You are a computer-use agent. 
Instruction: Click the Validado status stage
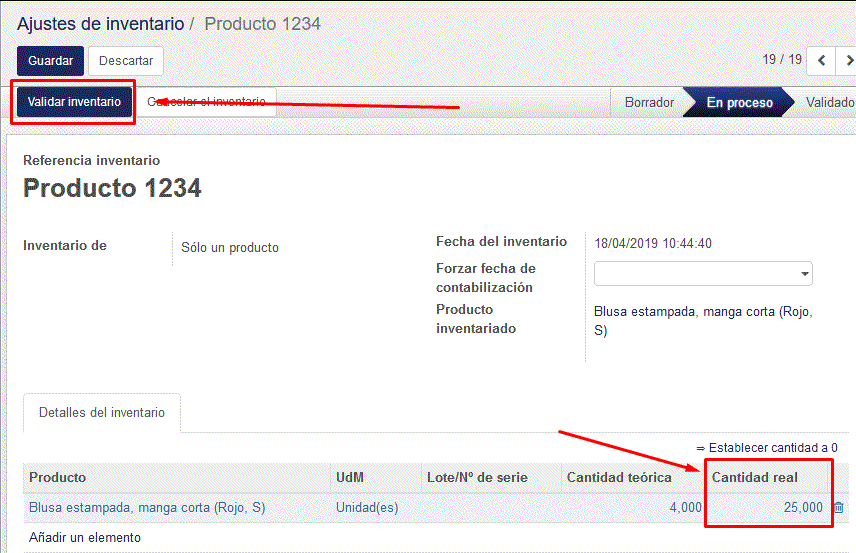point(830,103)
